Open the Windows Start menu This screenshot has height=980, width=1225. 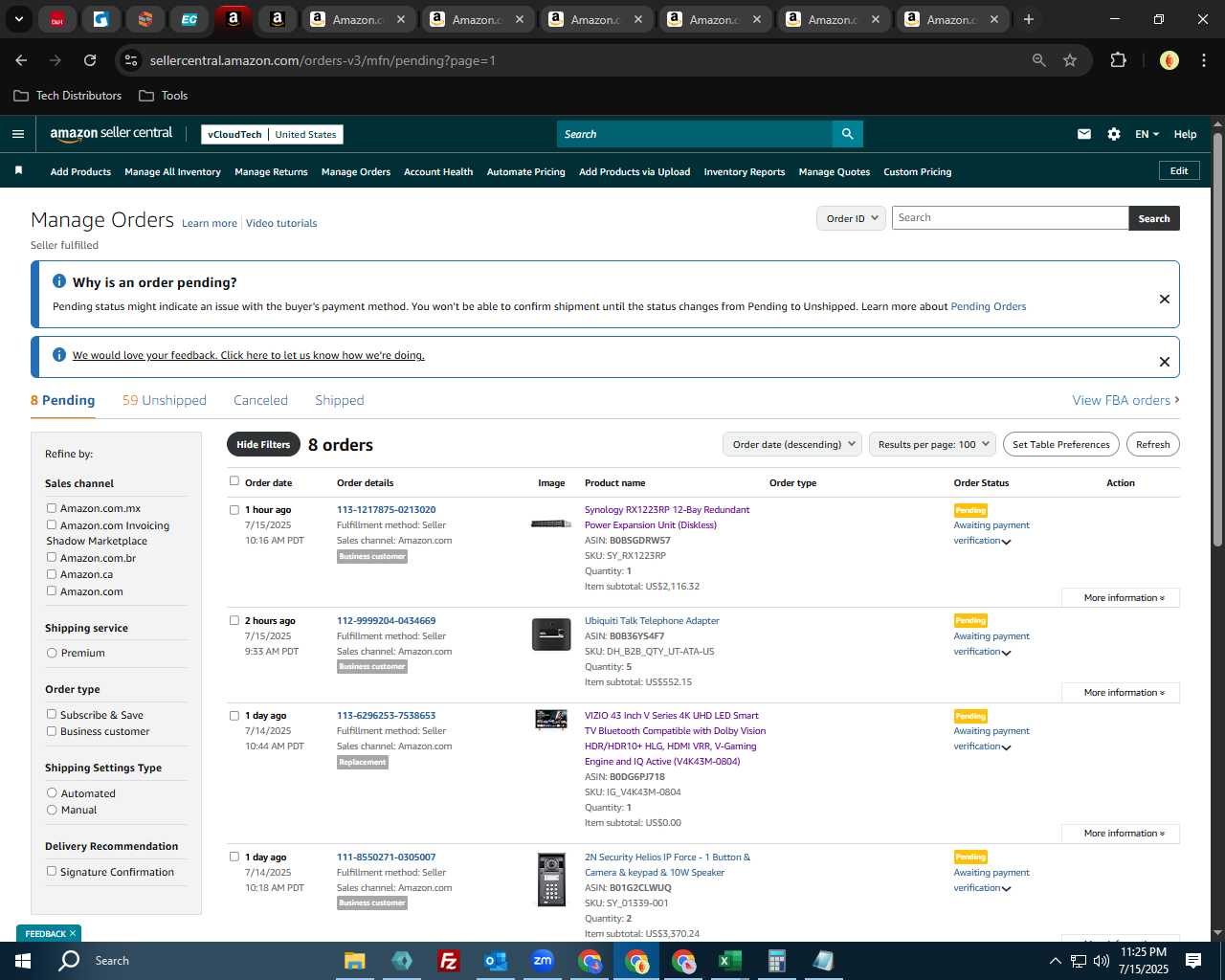coord(23,961)
